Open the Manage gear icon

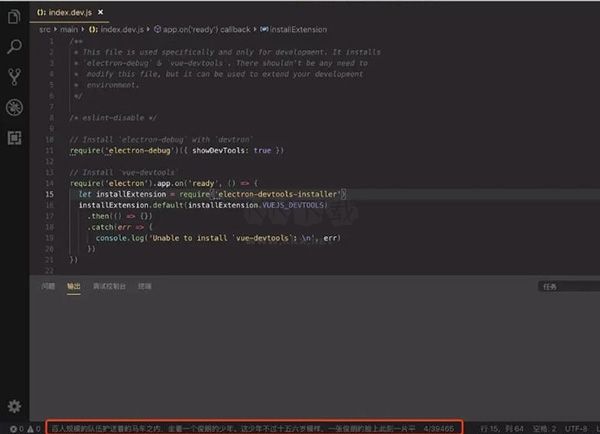(x=14, y=405)
